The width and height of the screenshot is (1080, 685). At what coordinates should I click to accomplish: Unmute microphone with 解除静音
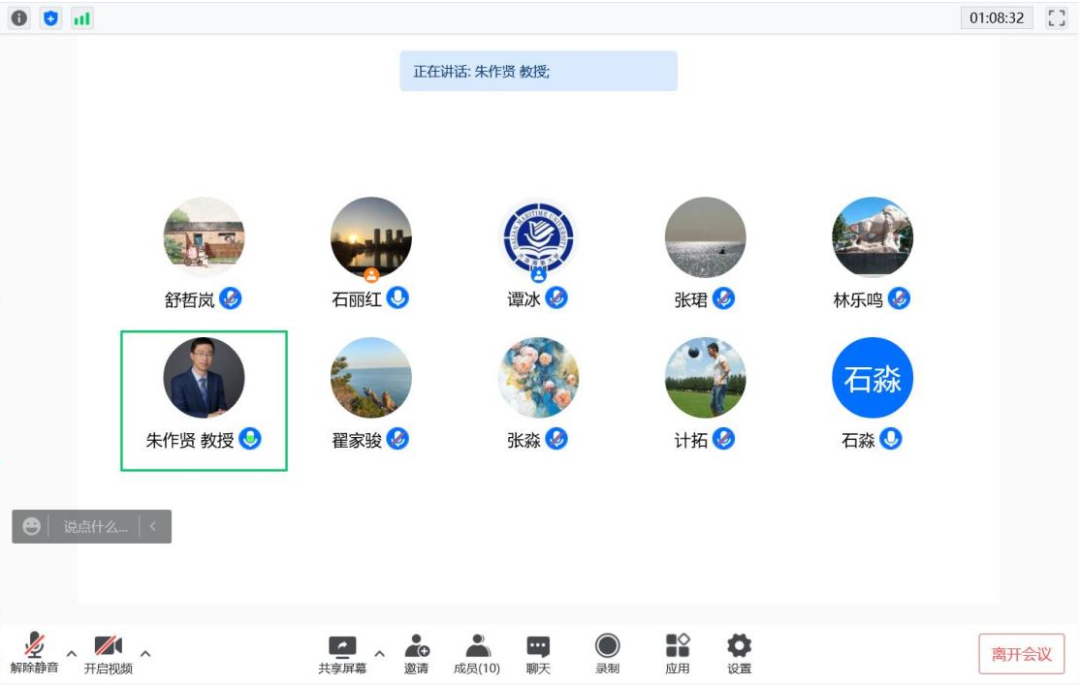35,653
